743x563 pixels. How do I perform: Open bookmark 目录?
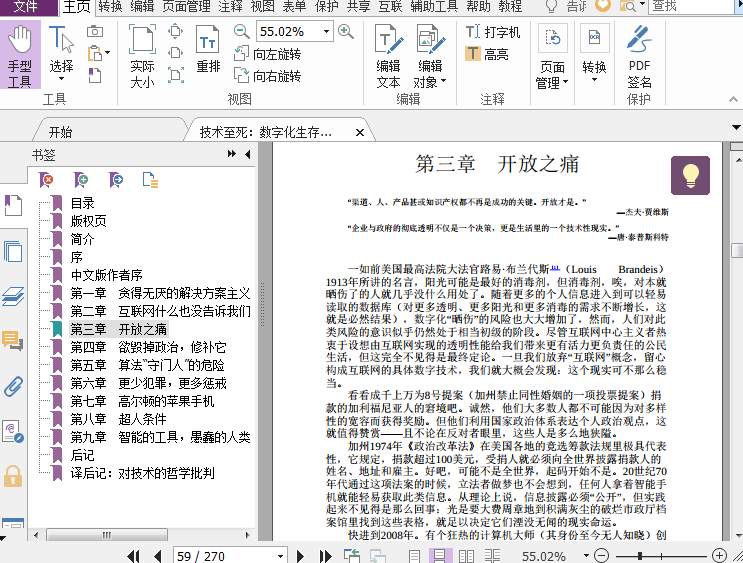(82, 203)
